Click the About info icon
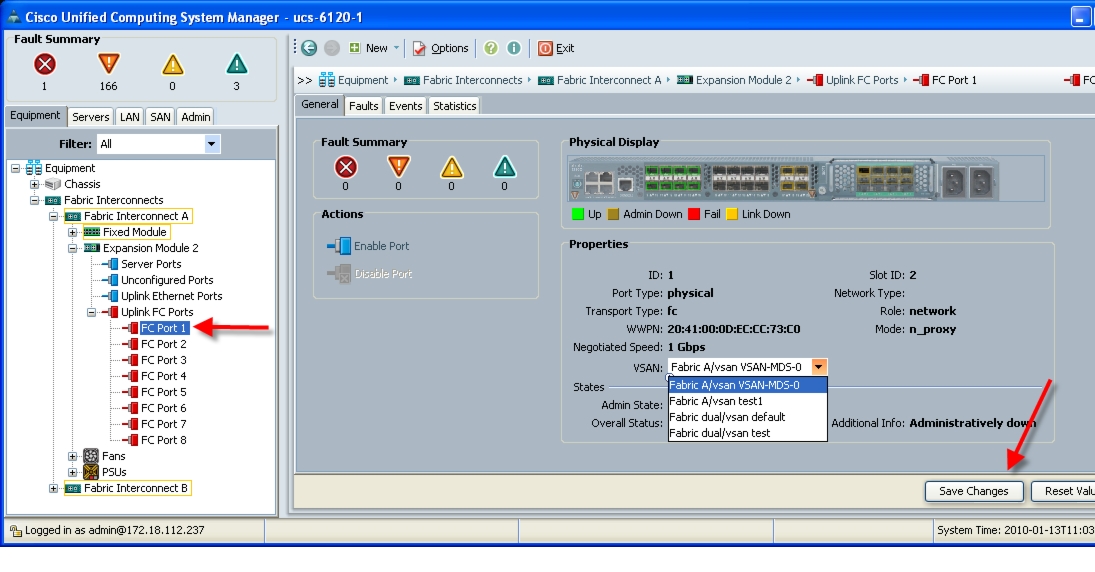The width and height of the screenshot is (1095, 572). coord(514,47)
